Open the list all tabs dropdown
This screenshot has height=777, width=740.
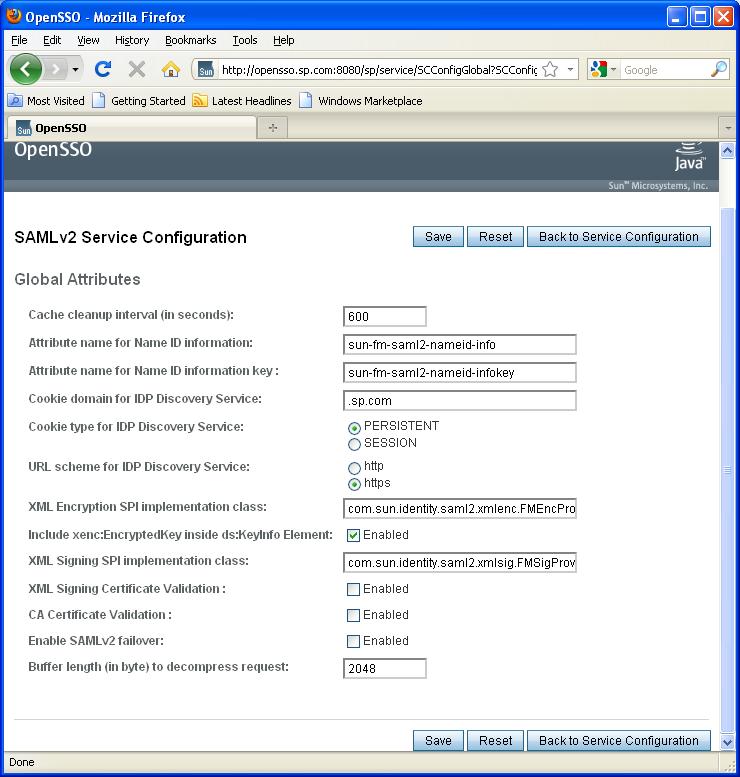pos(728,128)
